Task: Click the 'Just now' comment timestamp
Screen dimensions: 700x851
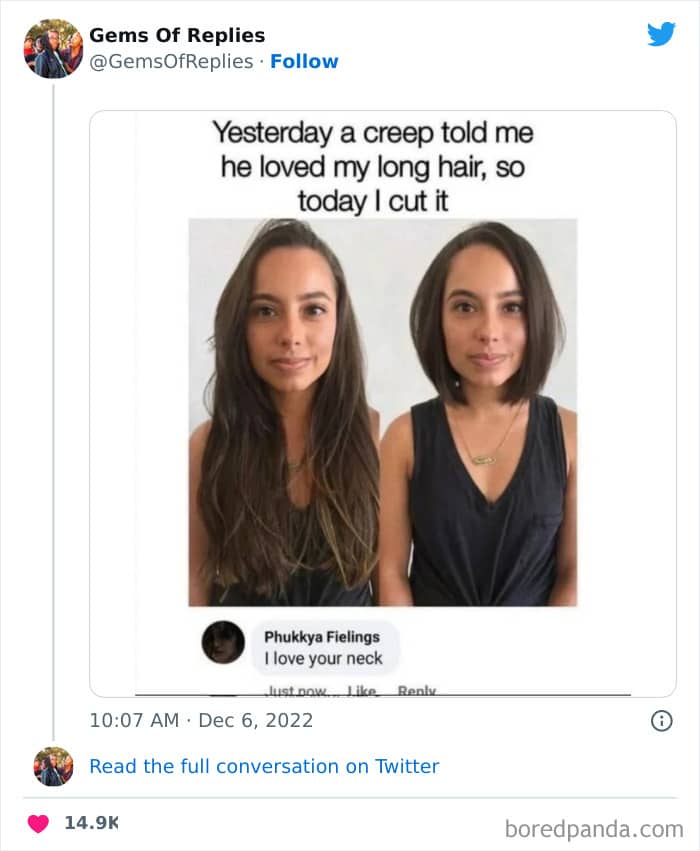Action: click(x=291, y=690)
